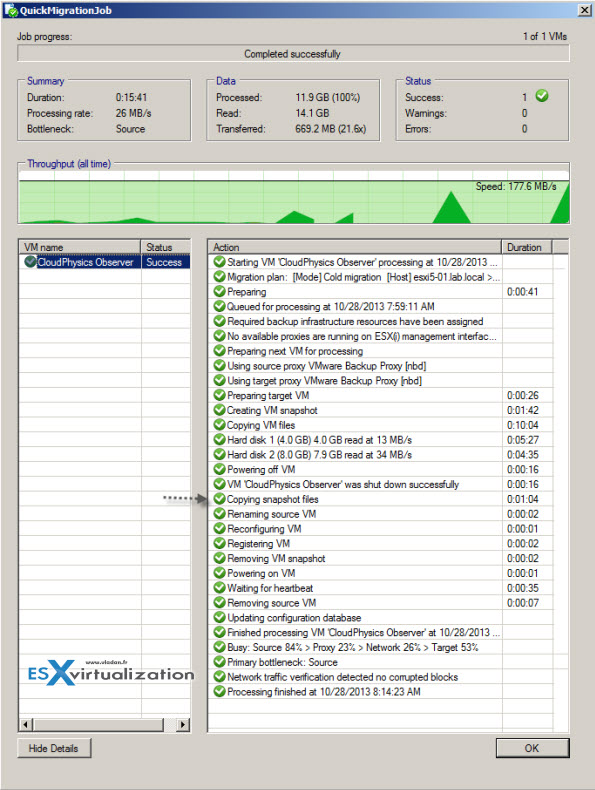The width and height of the screenshot is (595, 790).
Task: Click check icon for Creating VM snapshot
Action: pos(219,410)
